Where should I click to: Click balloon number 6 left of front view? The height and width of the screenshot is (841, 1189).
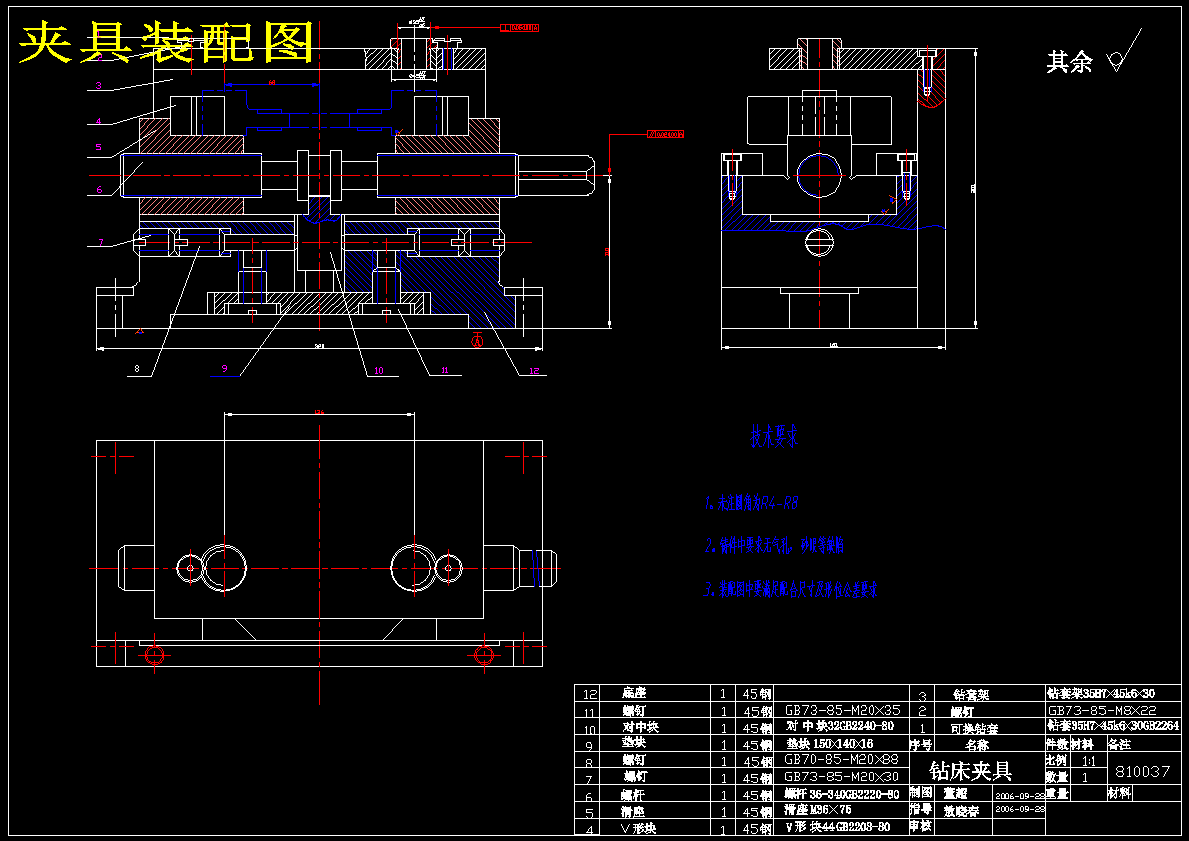(99, 190)
